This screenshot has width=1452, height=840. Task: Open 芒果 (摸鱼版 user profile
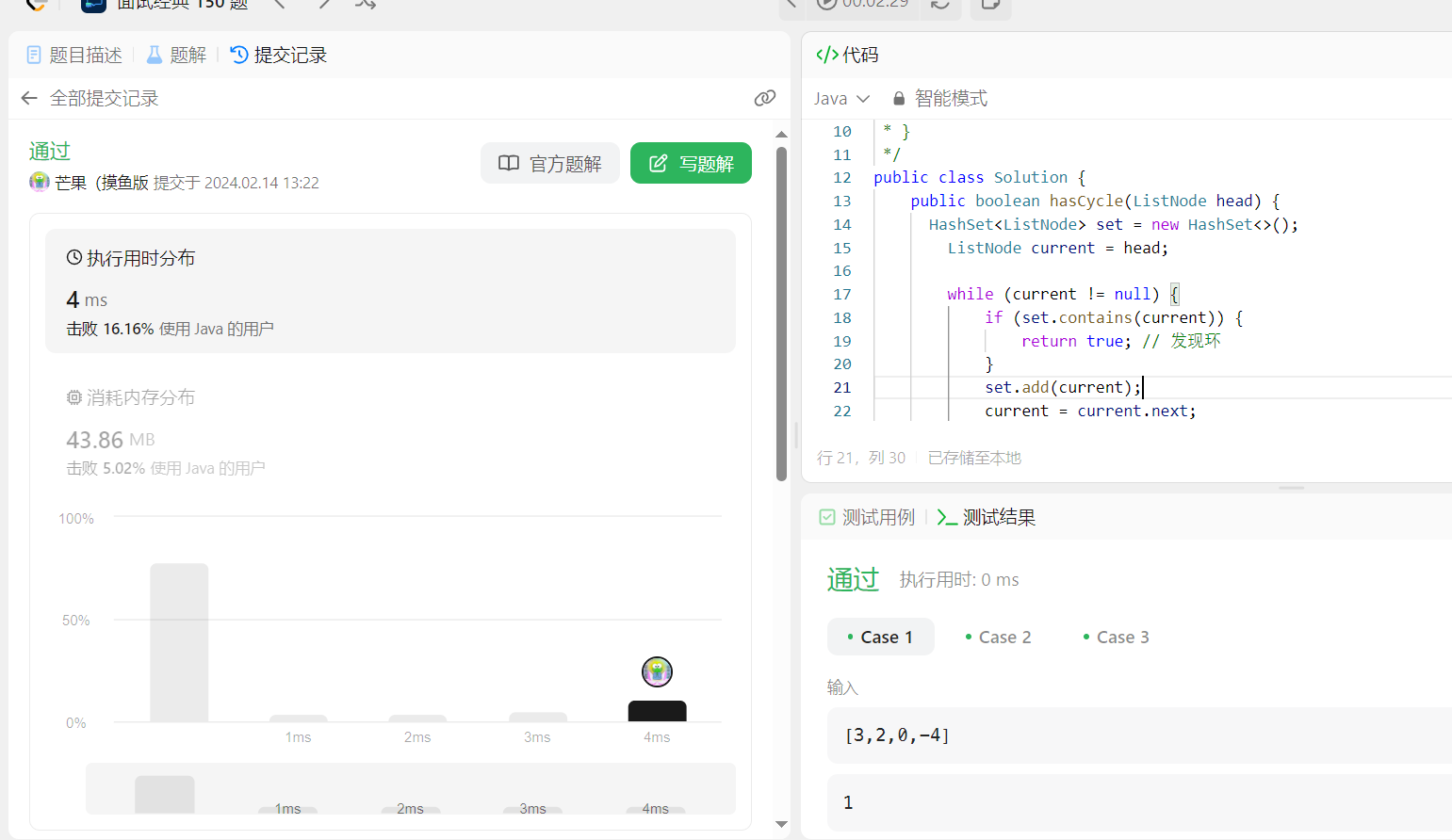coord(102,183)
